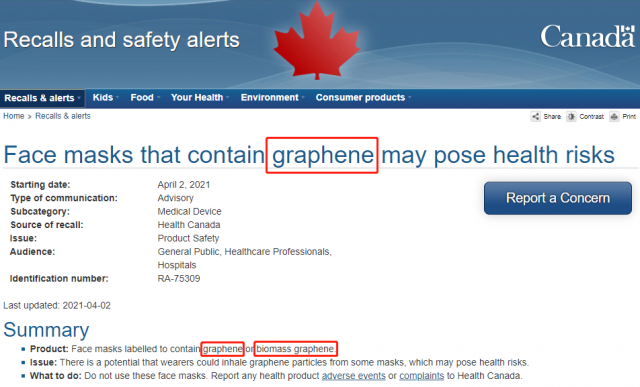
Task: Click the Face masks graphene page heading
Action: point(309,155)
